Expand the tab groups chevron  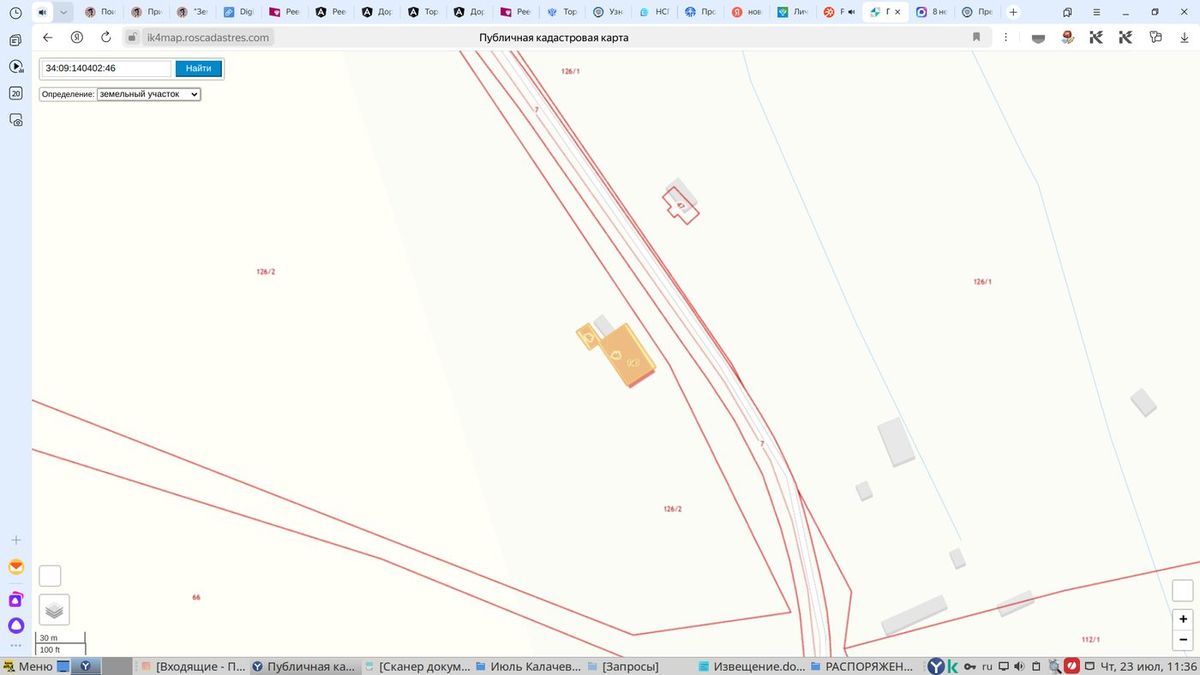point(64,12)
